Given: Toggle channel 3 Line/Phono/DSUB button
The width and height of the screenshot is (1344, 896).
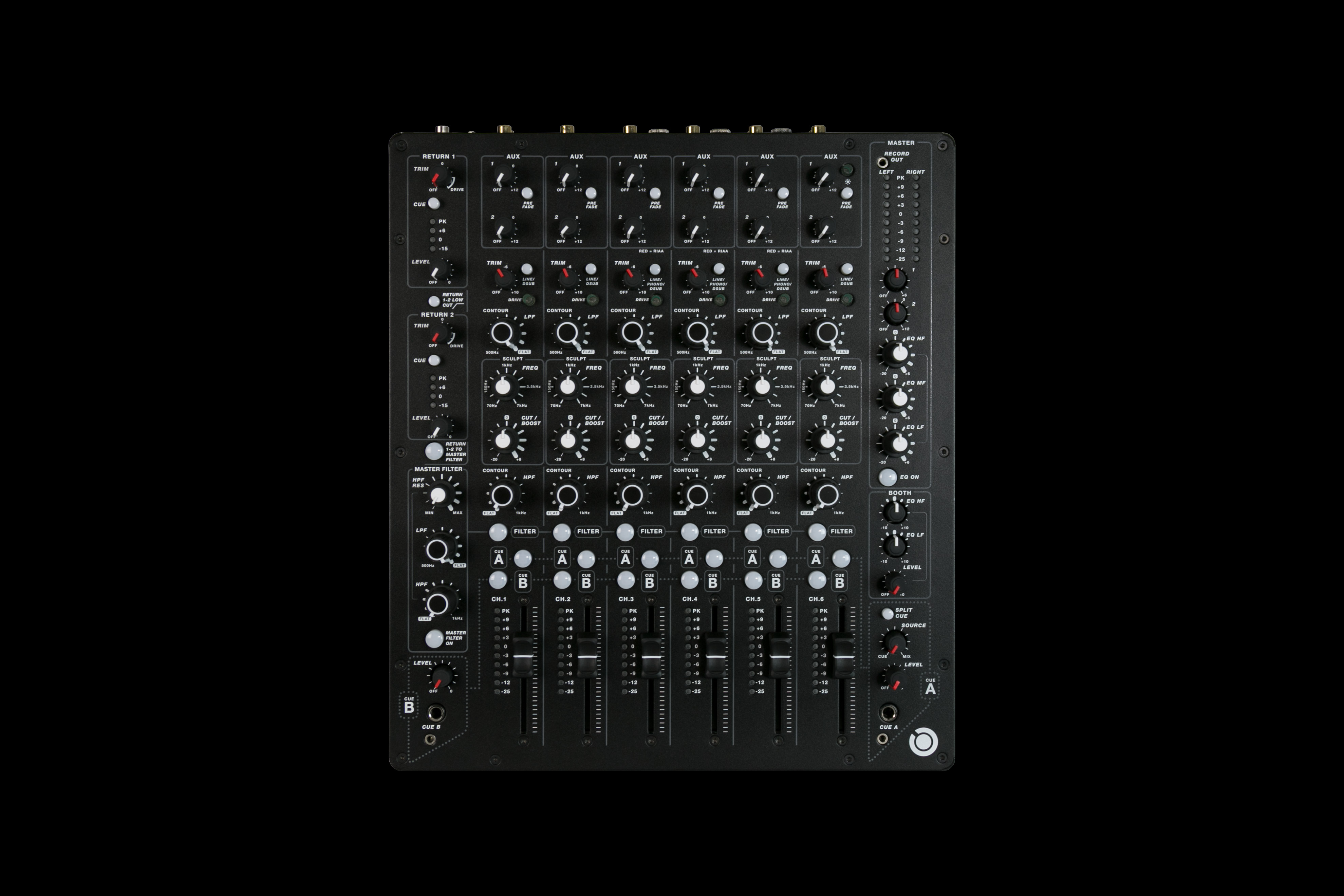Looking at the screenshot, I should coord(655,268).
